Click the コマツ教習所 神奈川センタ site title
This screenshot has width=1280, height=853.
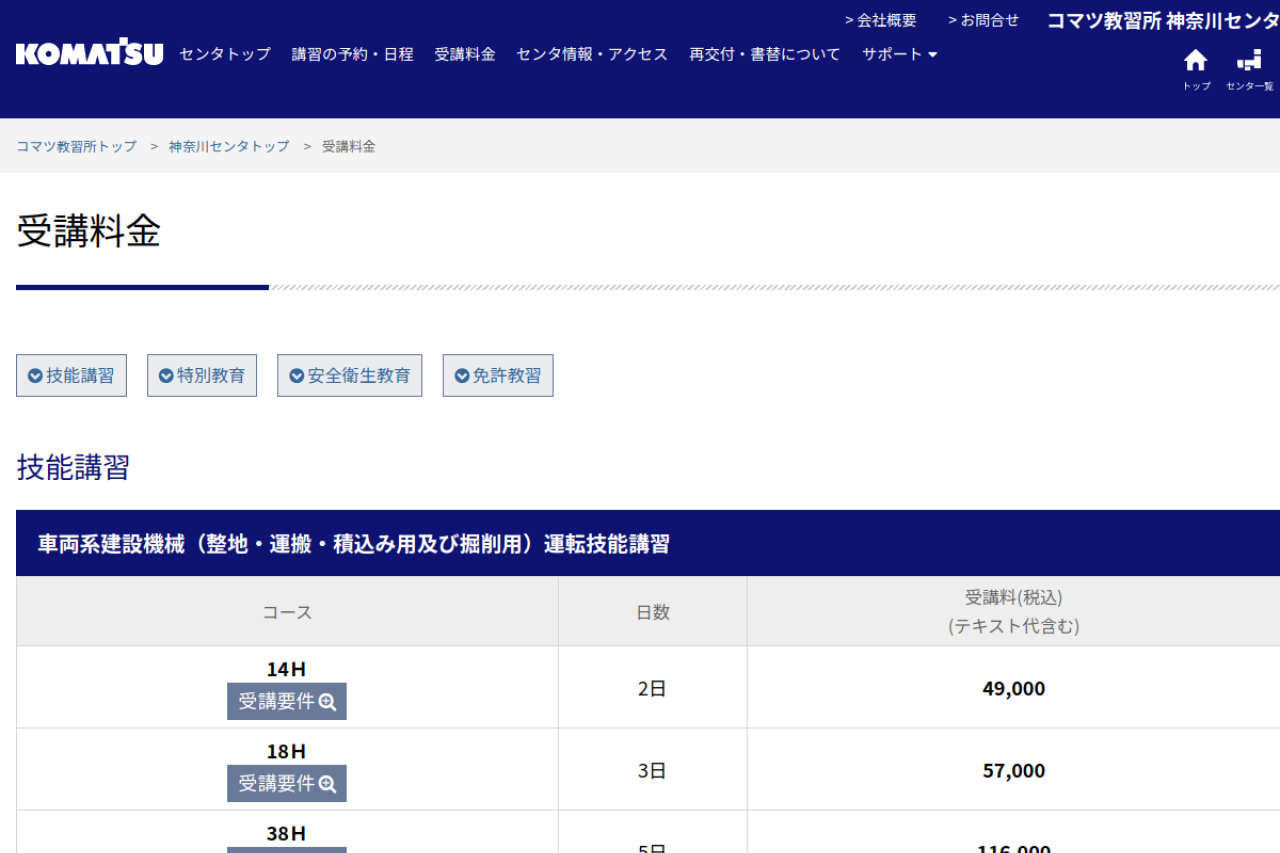pyautogui.click(x=1163, y=21)
